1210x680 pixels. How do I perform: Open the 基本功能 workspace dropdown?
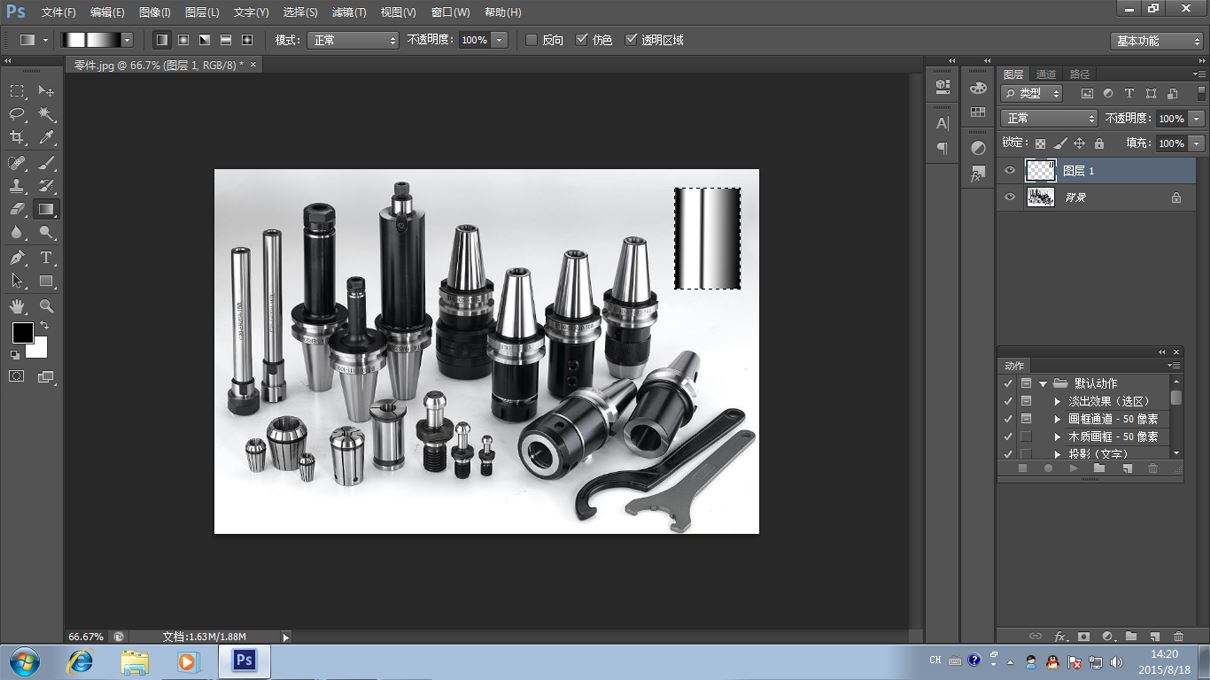point(1157,41)
